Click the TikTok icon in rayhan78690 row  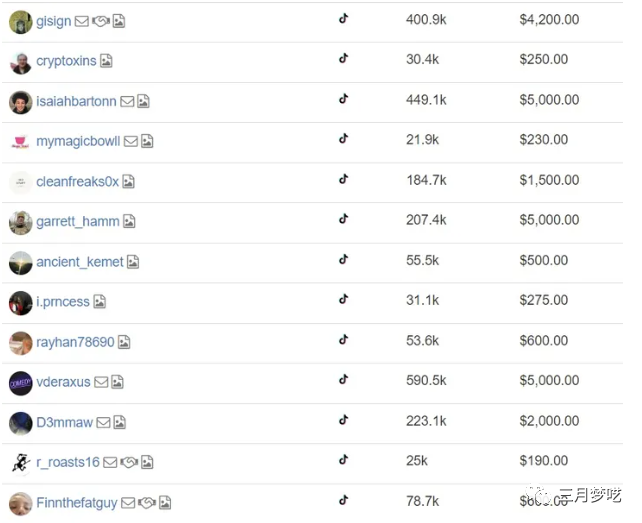[x=343, y=339]
